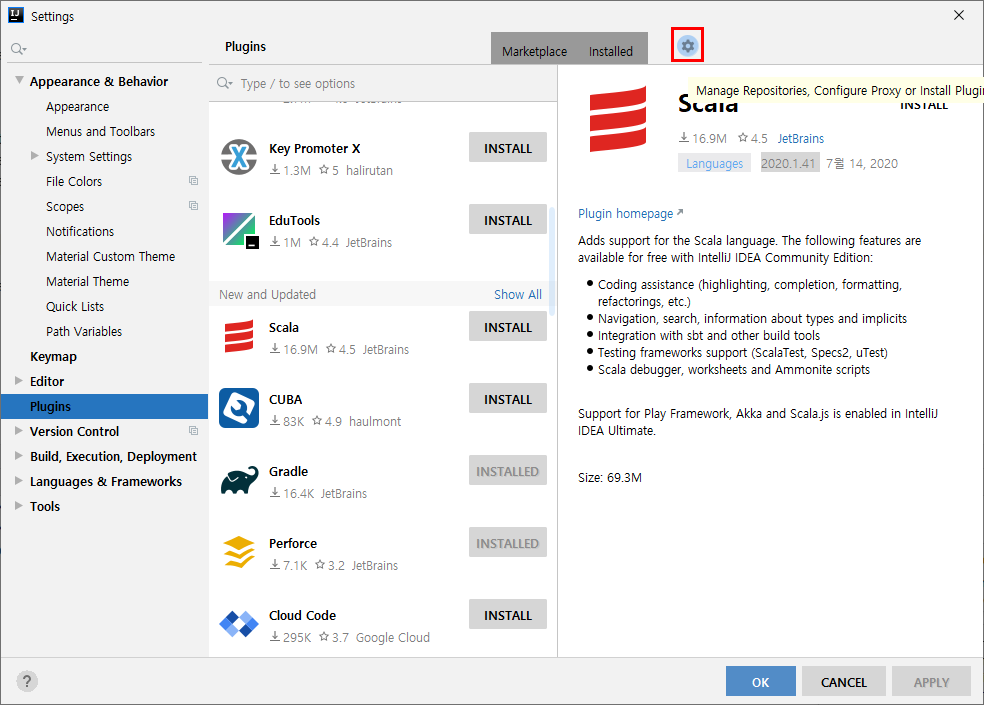This screenshot has width=984, height=705.
Task: Open the Notifications settings page
Action: click(80, 232)
